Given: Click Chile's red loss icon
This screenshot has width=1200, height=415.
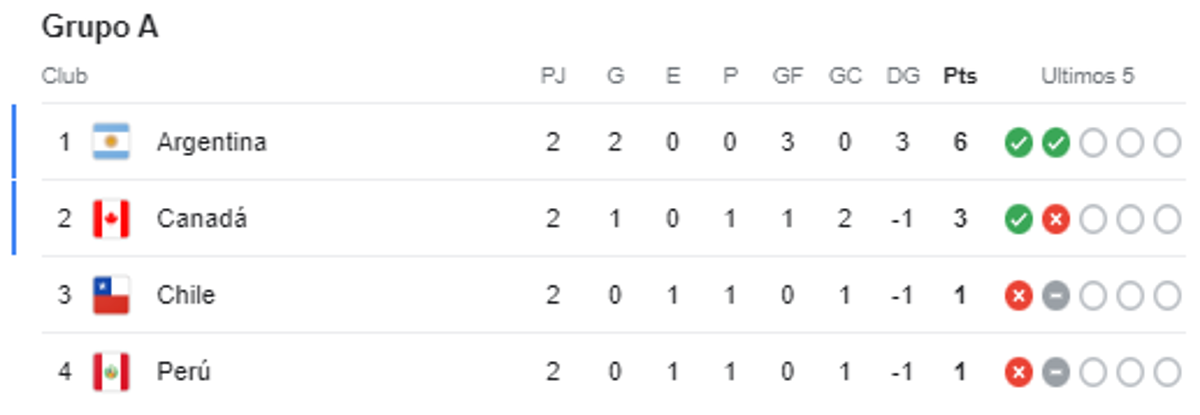Looking at the screenshot, I should pos(1018,296).
